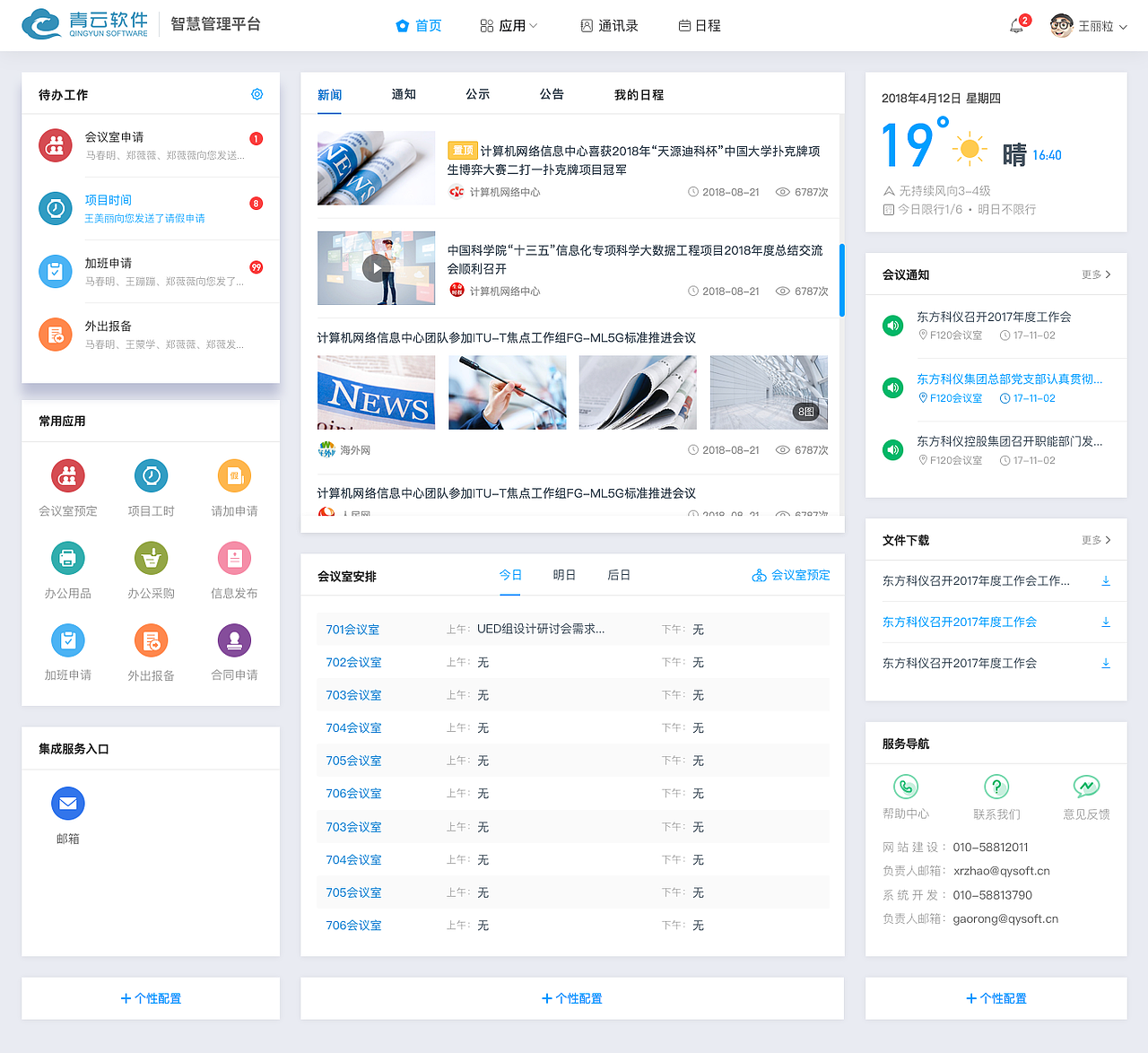The height and width of the screenshot is (1053, 1148).
Task: Open the 办公采购 app icon
Action: pyautogui.click(x=152, y=559)
